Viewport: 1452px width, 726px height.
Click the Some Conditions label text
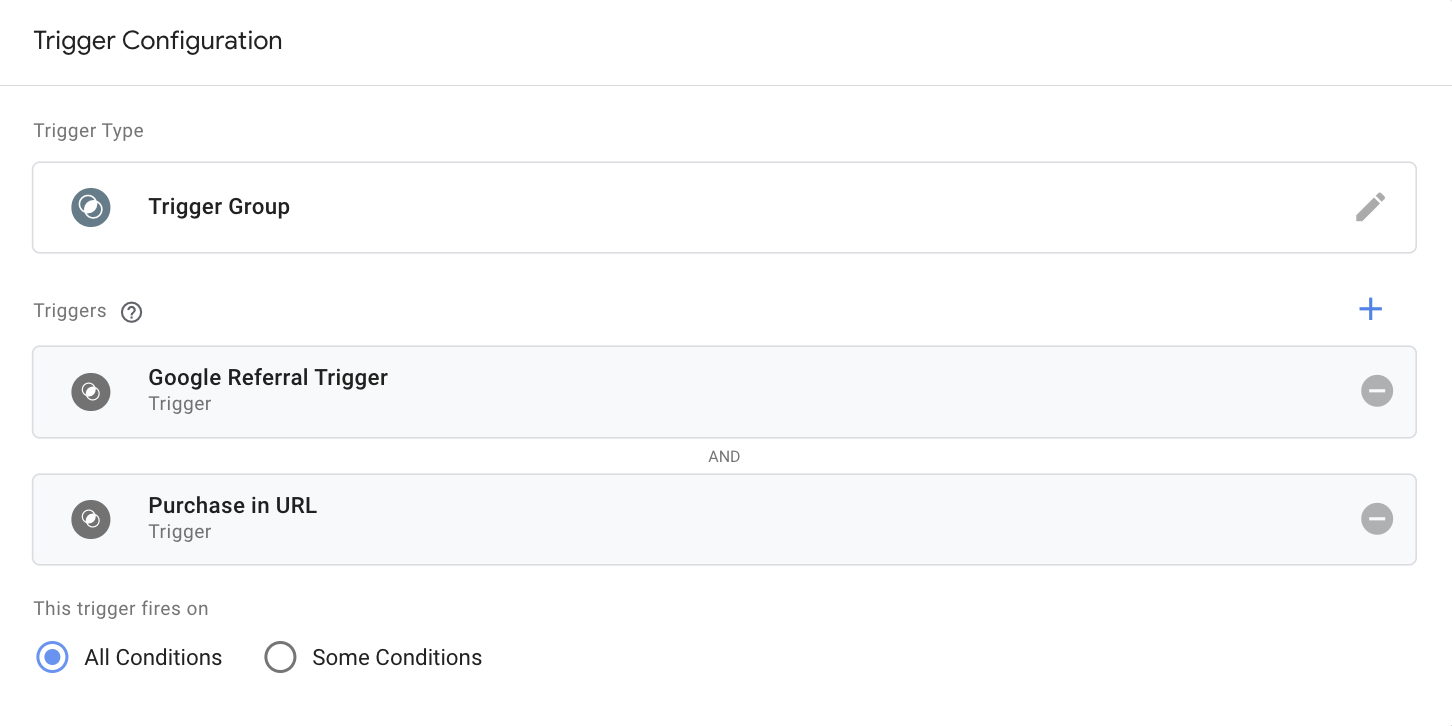point(397,657)
